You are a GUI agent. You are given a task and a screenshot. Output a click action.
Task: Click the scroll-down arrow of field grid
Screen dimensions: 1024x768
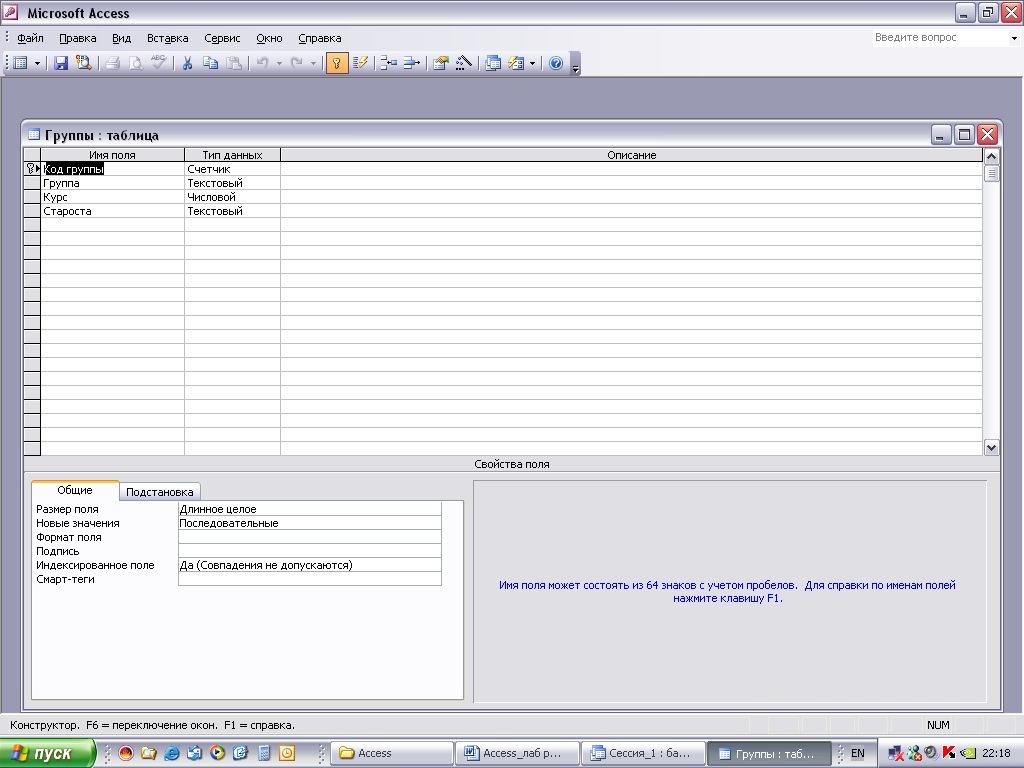pos(991,447)
